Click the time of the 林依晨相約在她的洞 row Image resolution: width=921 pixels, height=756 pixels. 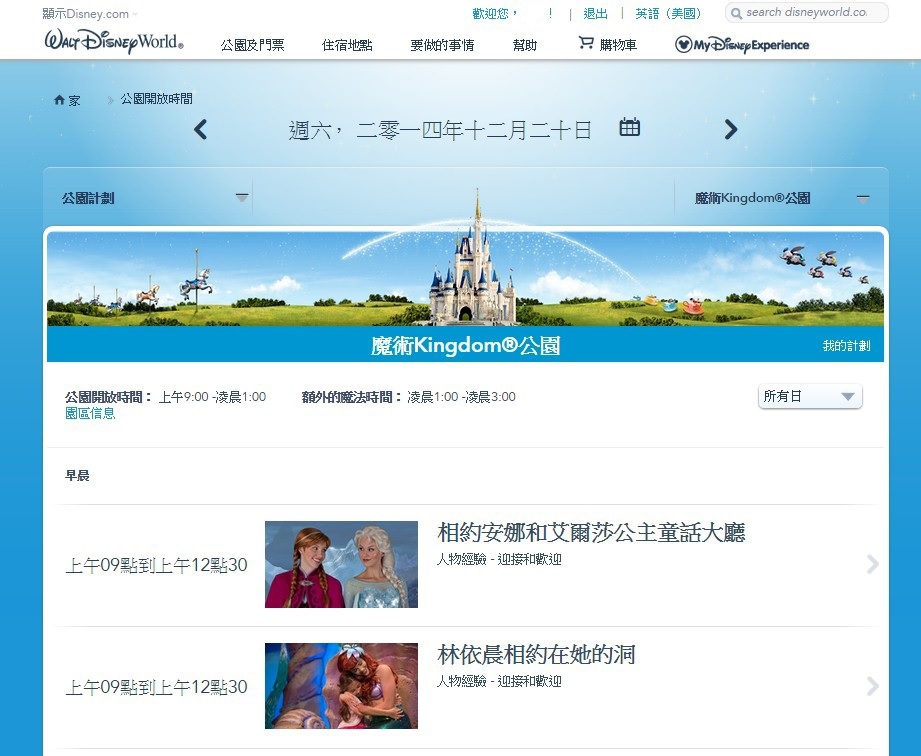(156, 687)
